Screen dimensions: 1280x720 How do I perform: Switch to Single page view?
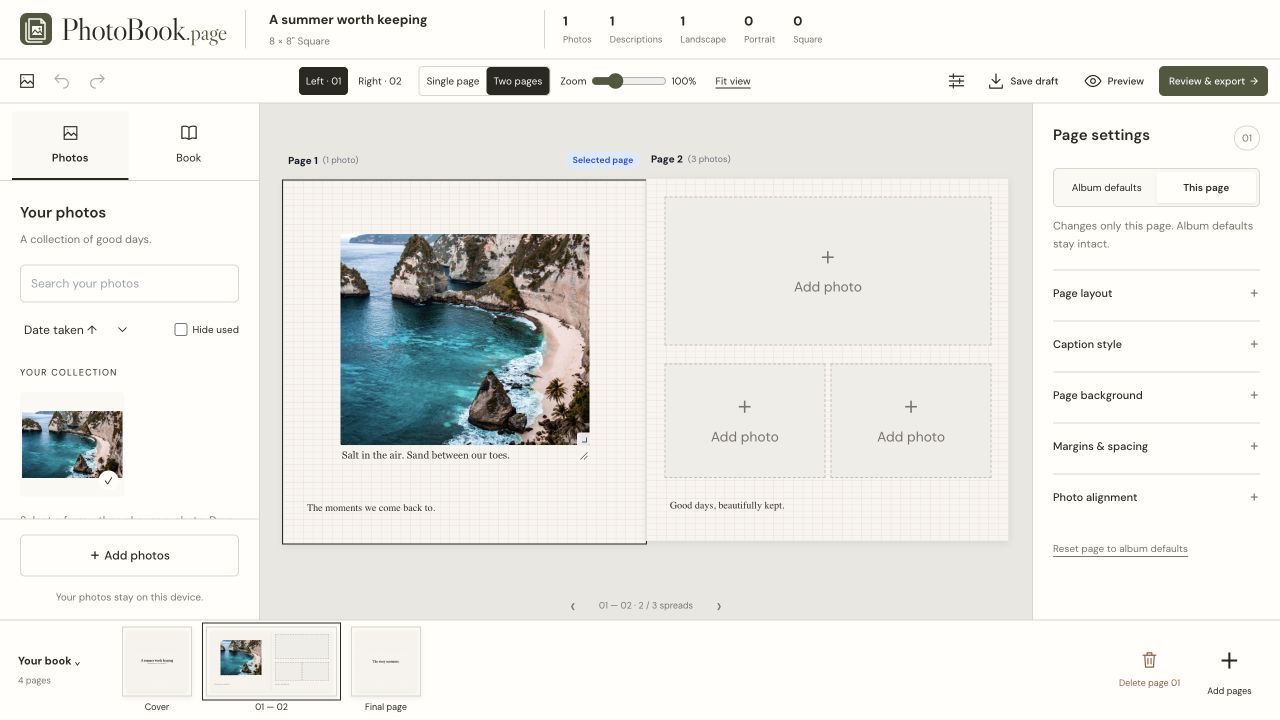pyautogui.click(x=453, y=81)
